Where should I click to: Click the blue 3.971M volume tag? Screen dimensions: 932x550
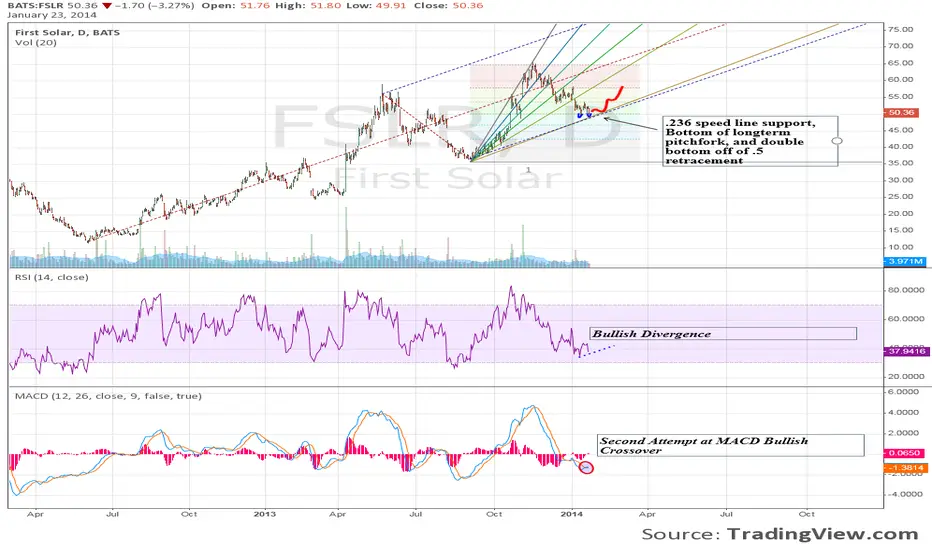pos(905,261)
